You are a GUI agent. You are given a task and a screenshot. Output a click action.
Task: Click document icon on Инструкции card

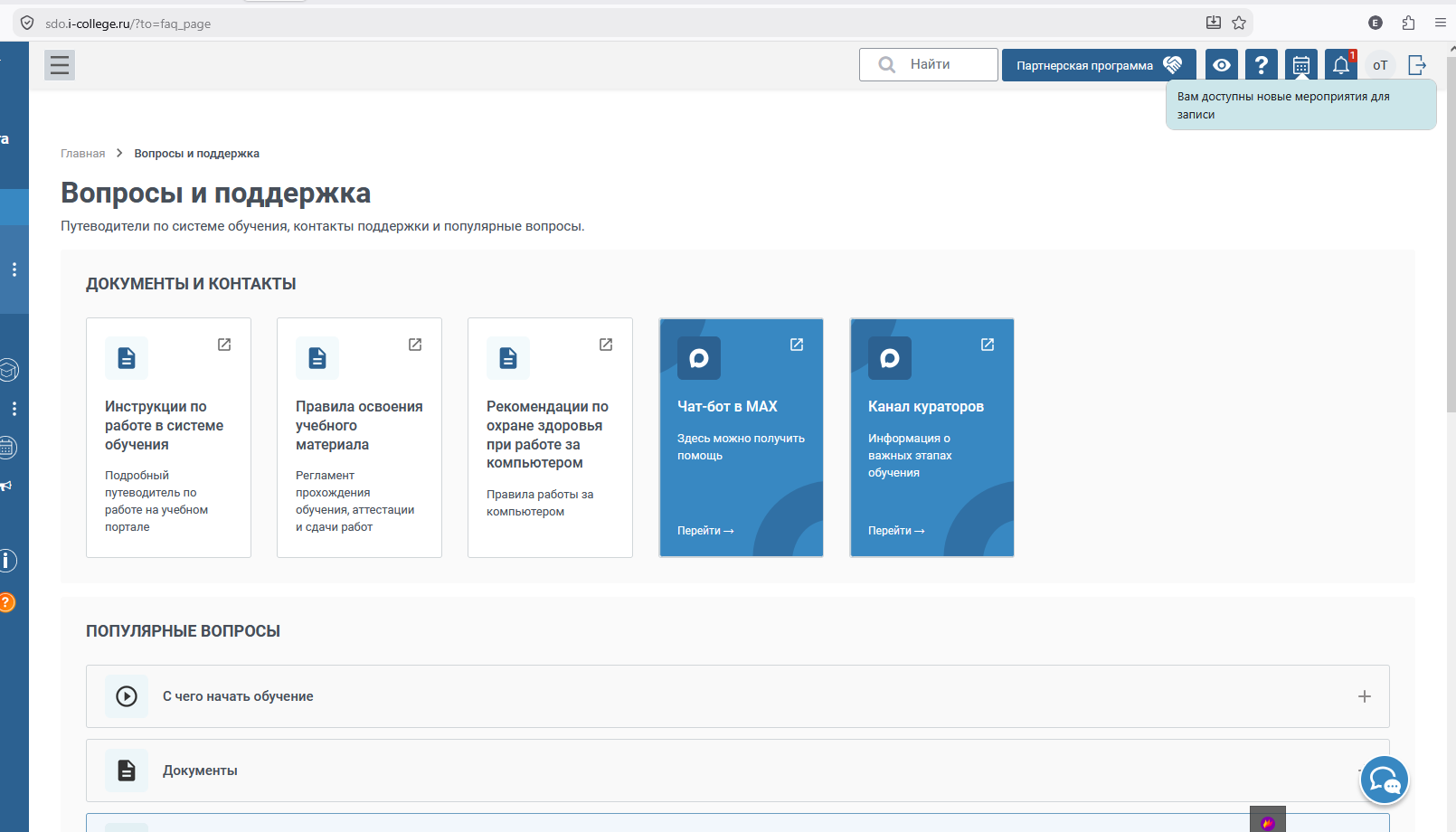(x=127, y=358)
